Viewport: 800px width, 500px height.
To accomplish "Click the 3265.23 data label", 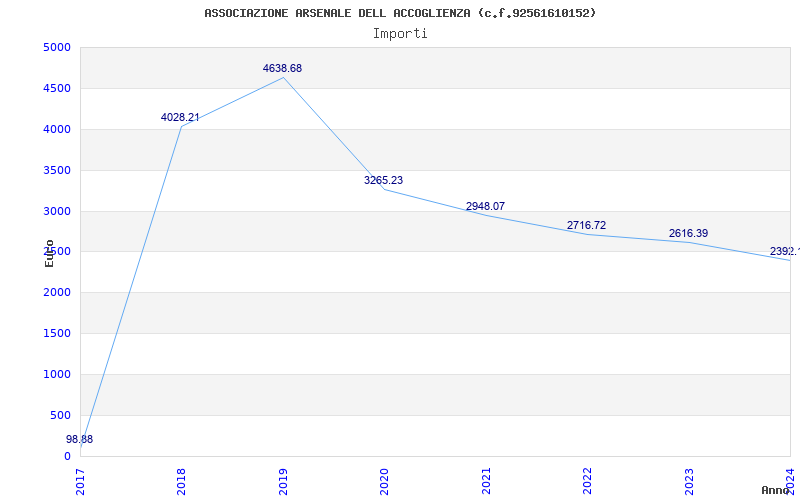I will [383, 180].
